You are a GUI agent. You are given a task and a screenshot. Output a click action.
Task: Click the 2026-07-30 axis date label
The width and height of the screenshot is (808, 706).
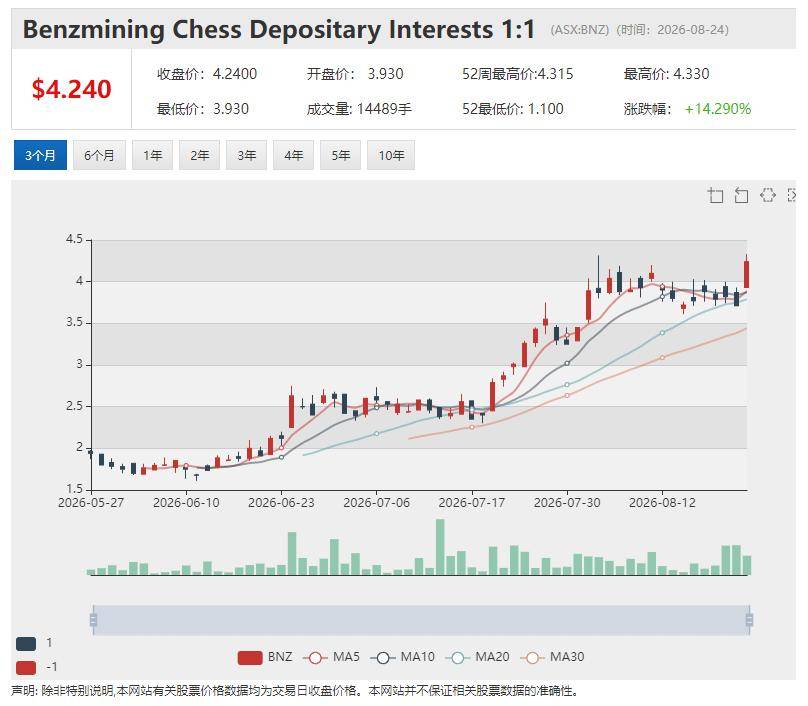coord(567,502)
